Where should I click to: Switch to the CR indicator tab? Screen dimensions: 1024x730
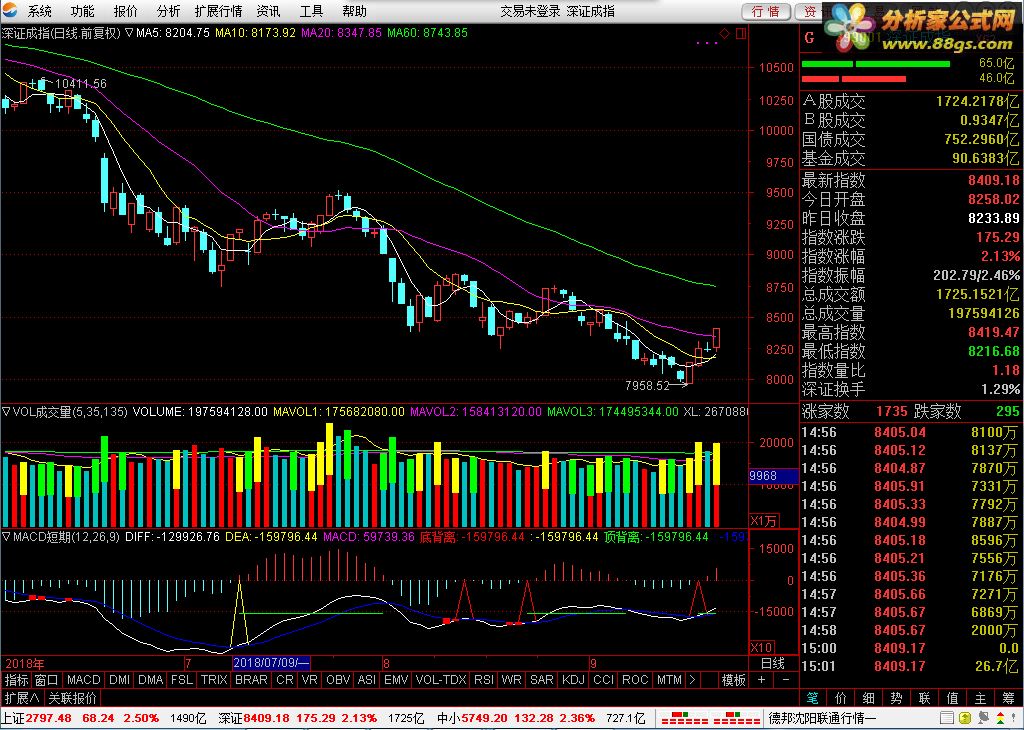[285, 680]
